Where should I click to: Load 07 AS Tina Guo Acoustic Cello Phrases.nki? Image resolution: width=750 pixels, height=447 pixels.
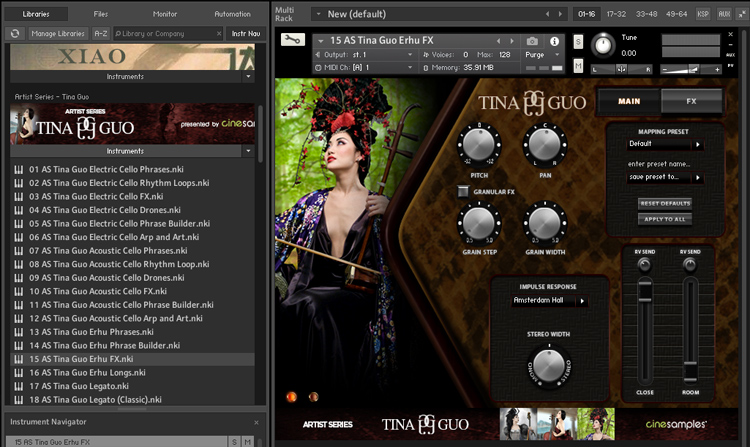(132, 251)
